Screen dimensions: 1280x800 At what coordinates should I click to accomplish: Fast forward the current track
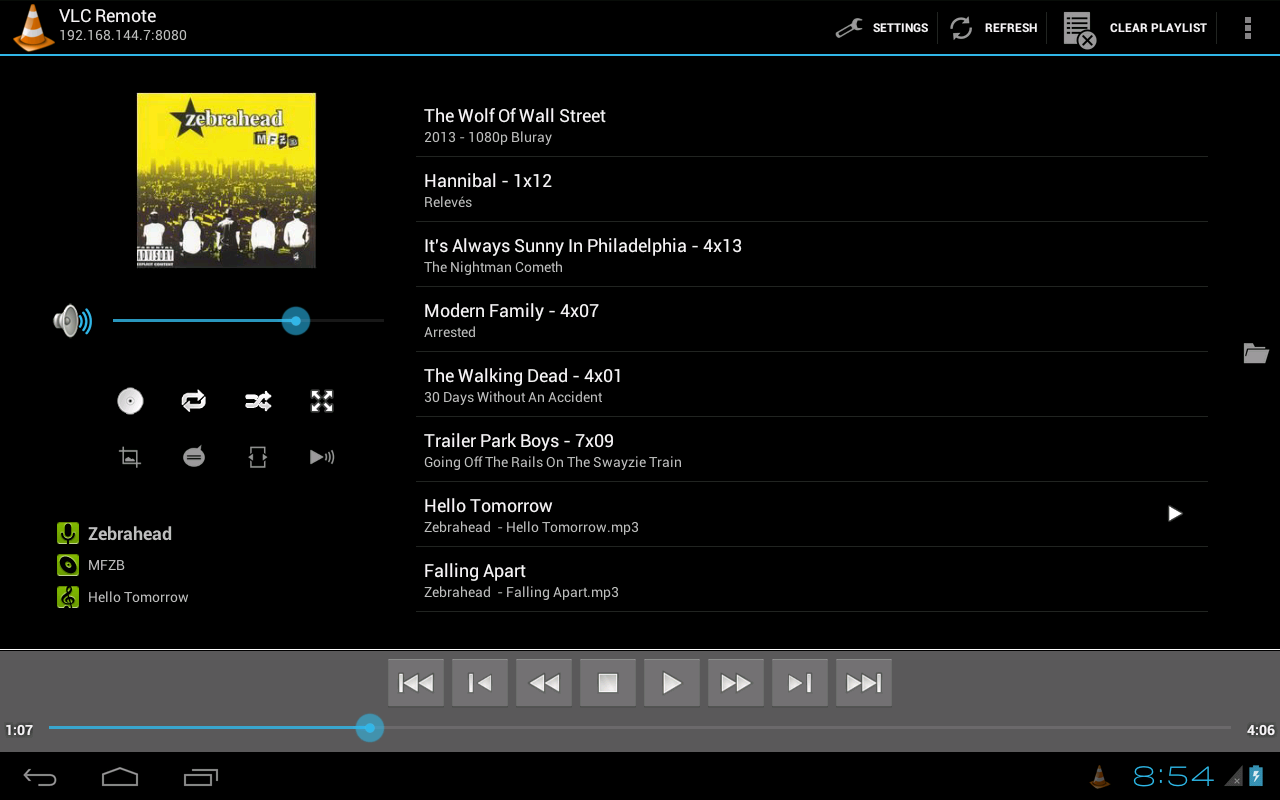point(736,683)
